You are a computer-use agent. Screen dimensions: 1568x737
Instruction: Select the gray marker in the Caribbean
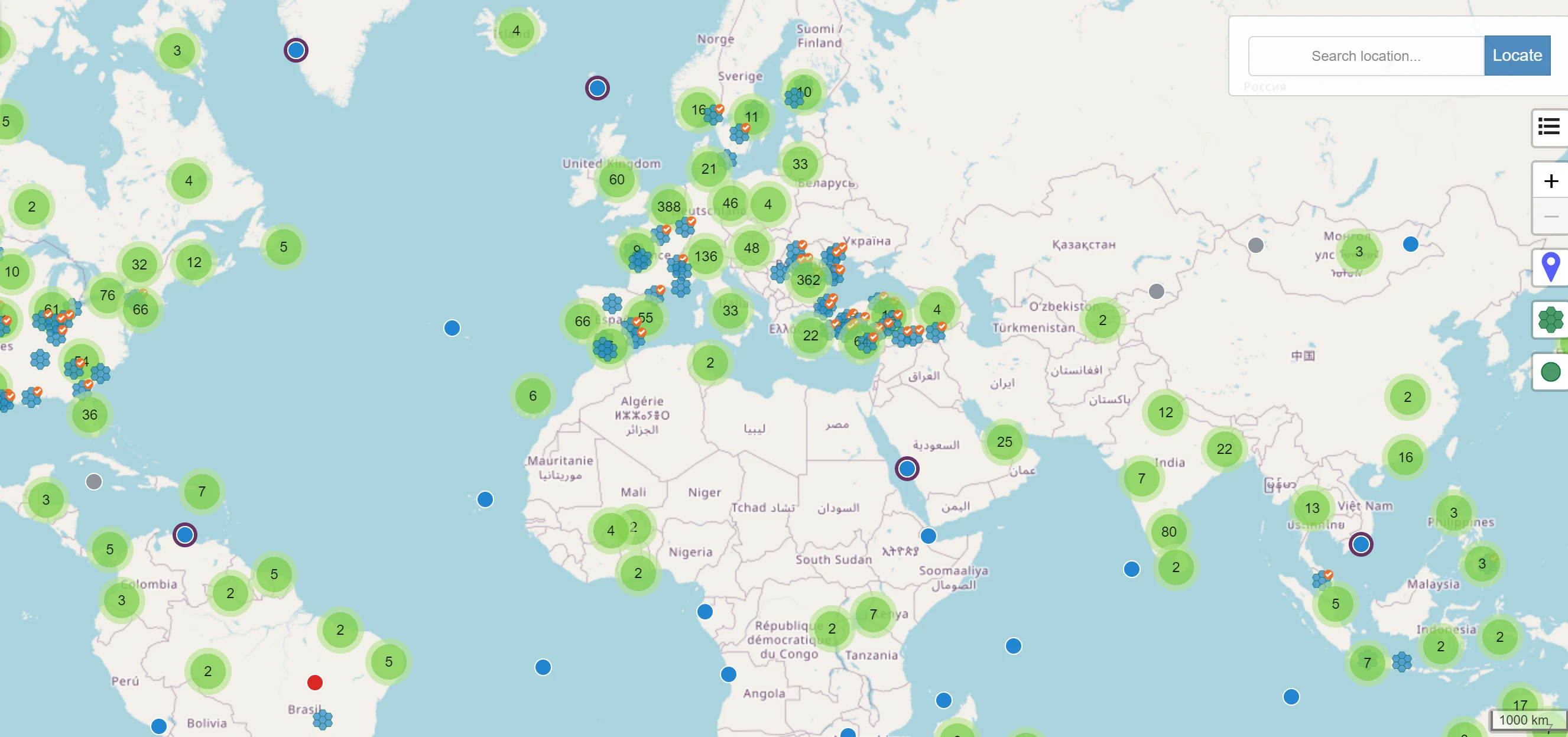(x=94, y=482)
